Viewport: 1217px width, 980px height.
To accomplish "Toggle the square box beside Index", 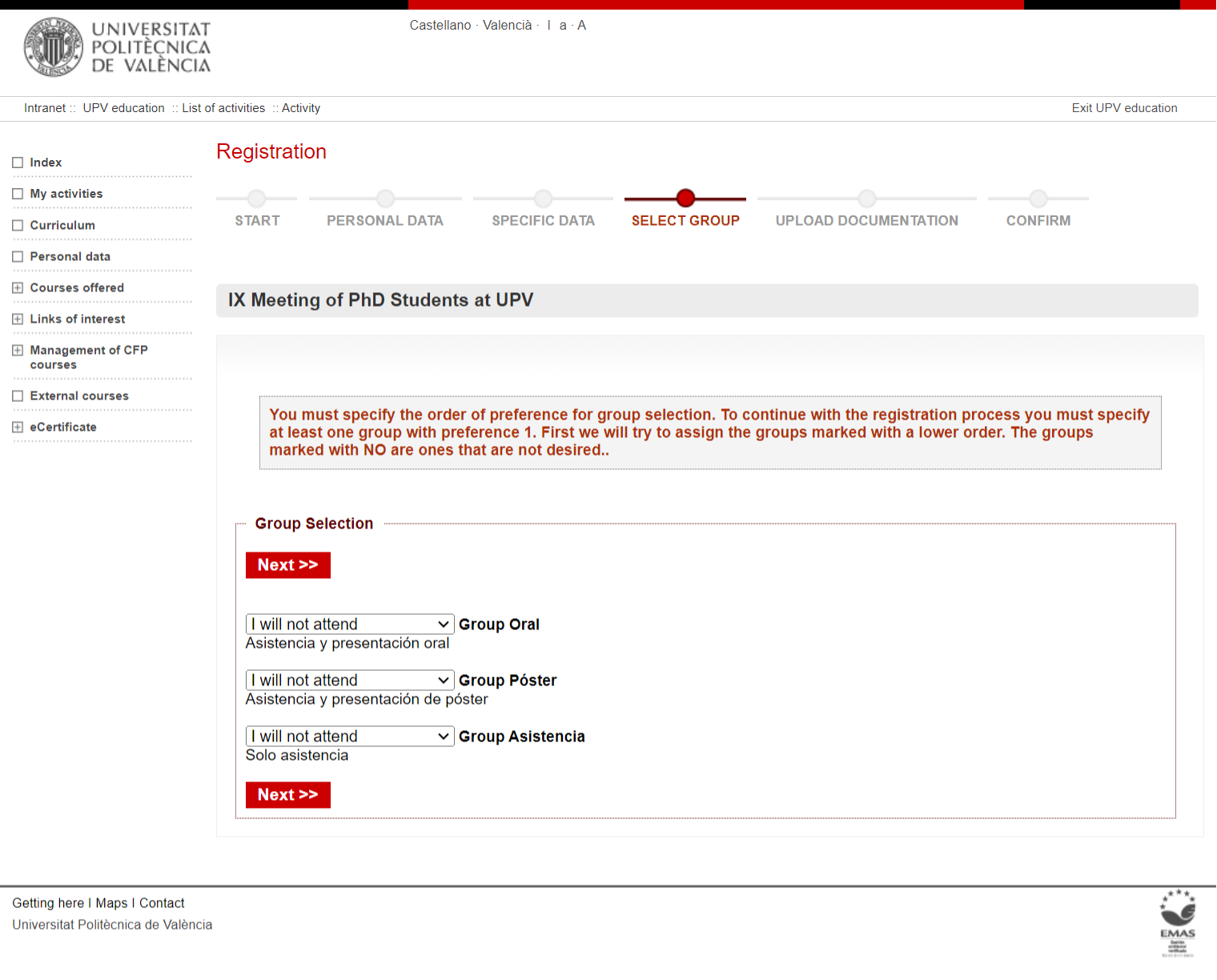I will 18,163.
